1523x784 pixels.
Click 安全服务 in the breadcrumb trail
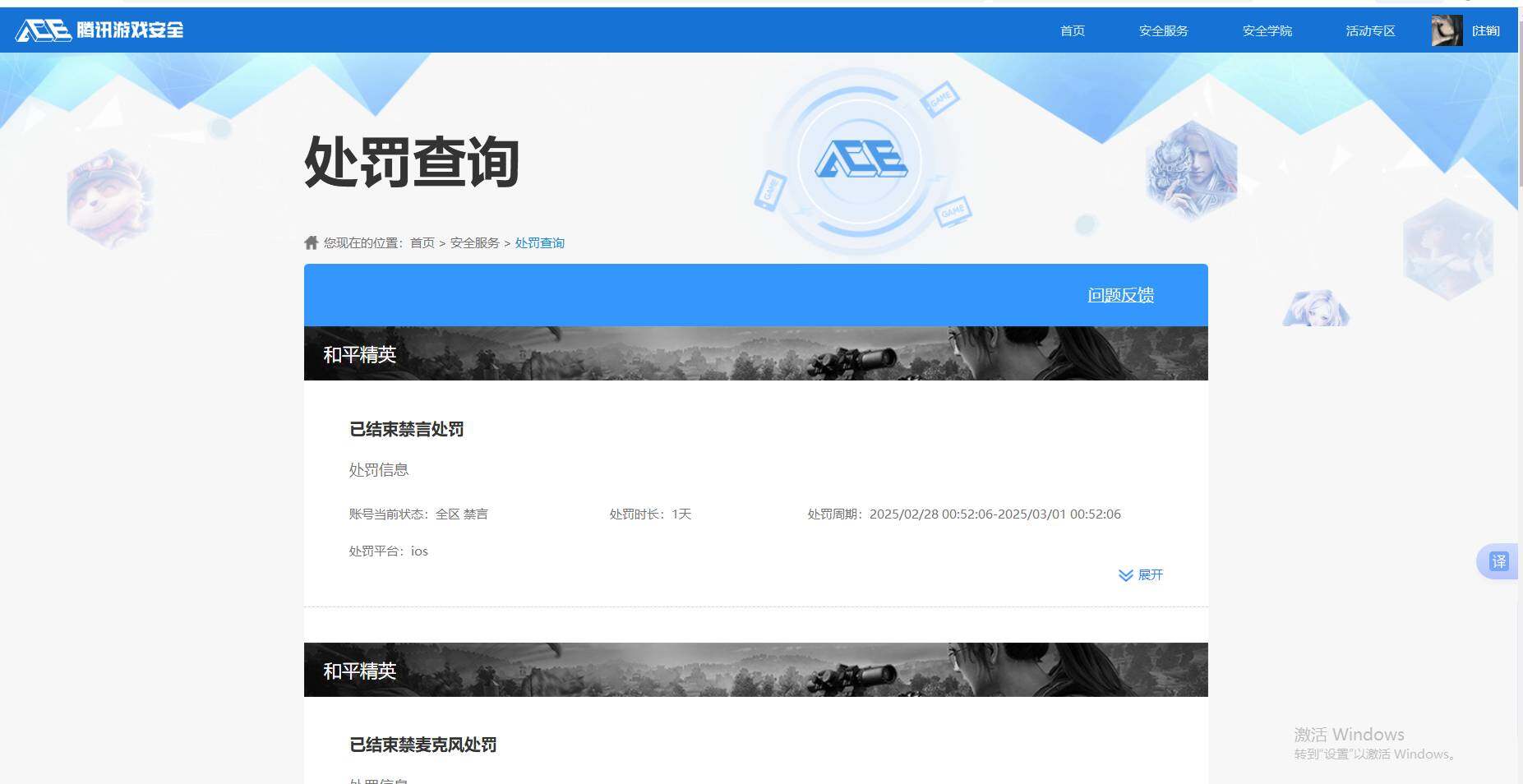(474, 242)
